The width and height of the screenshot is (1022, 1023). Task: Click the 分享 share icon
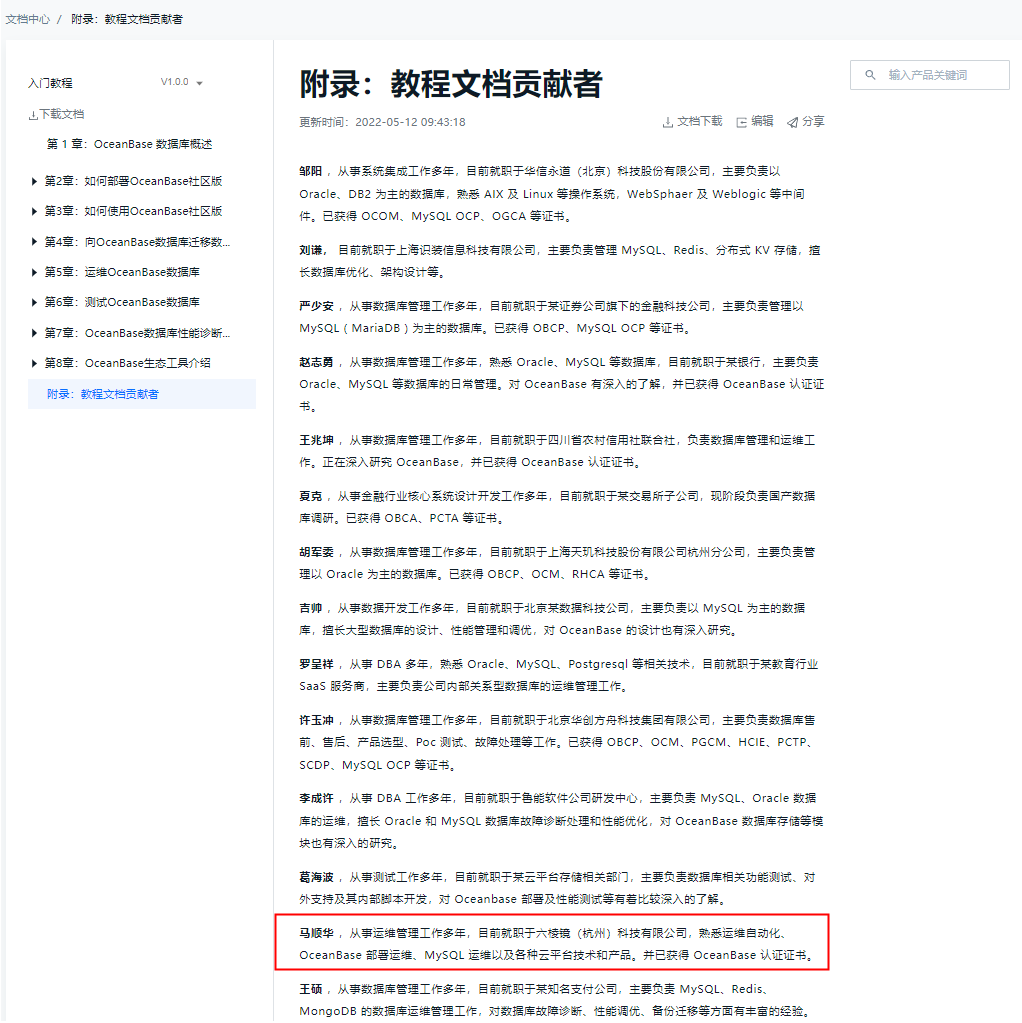pos(792,122)
